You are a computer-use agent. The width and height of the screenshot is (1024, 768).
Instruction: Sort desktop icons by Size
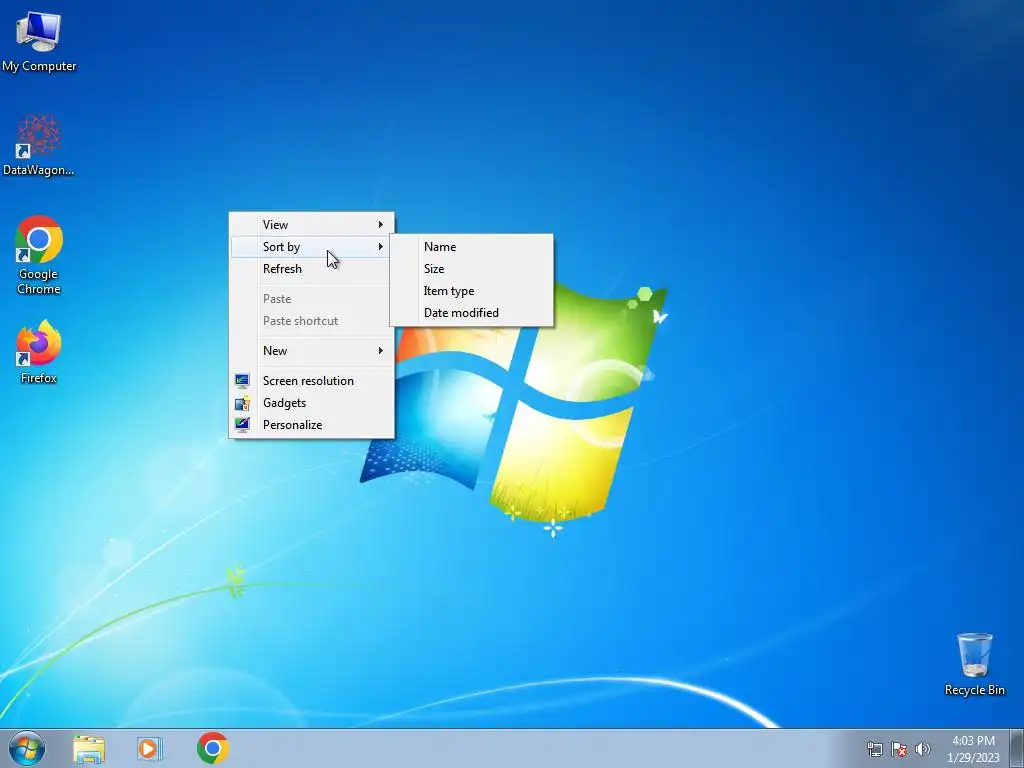click(x=472, y=269)
